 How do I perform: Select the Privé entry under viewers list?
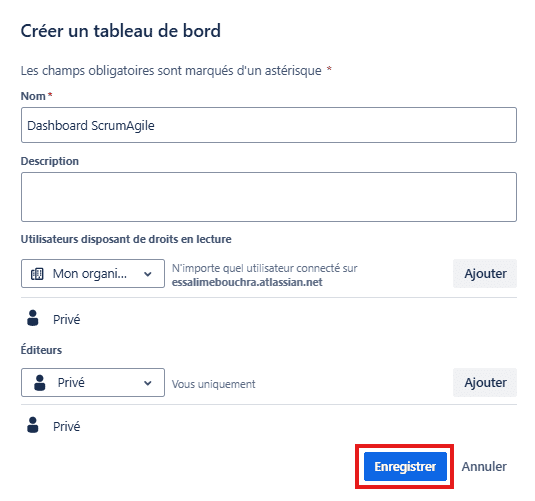point(67,320)
